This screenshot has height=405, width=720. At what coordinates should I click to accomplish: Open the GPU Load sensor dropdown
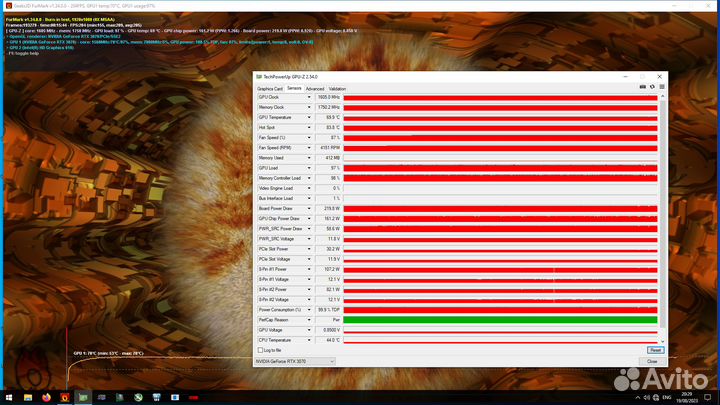pyautogui.click(x=309, y=168)
